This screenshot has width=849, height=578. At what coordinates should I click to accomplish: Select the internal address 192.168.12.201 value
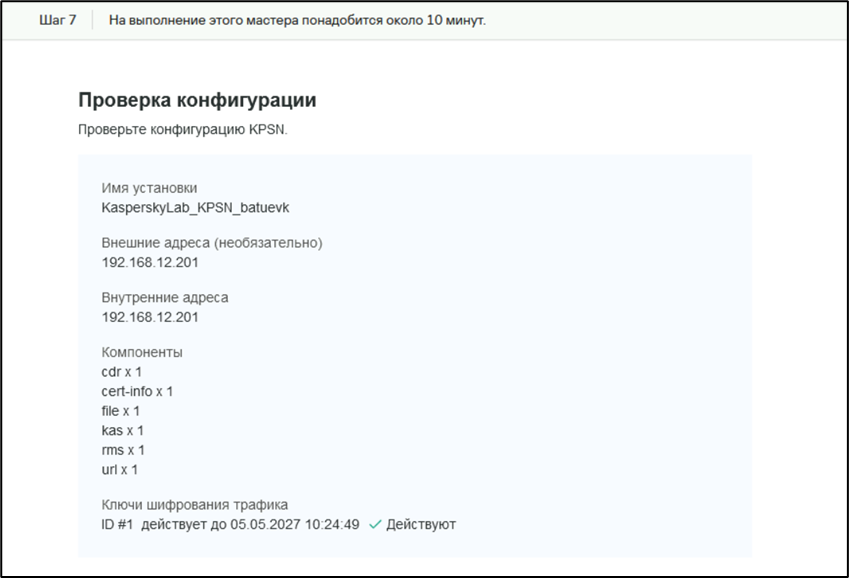(x=150, y=317)
